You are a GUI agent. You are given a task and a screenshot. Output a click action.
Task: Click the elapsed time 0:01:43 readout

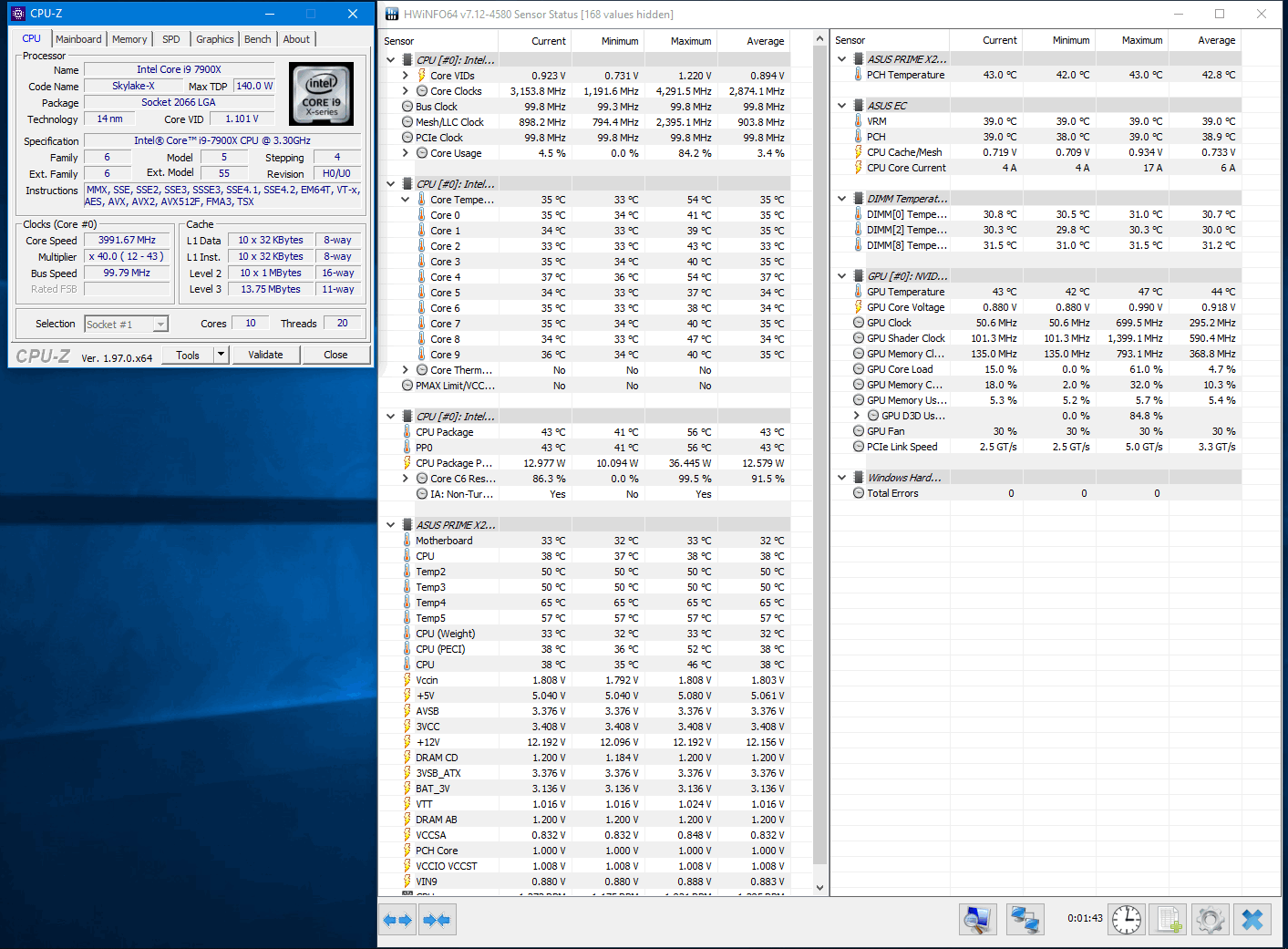1085,918
